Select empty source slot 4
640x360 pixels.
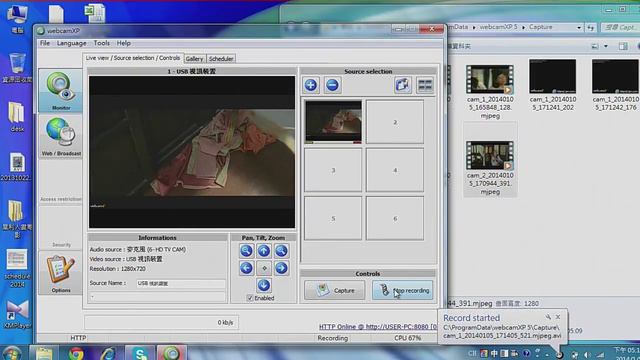pos(395,170)
